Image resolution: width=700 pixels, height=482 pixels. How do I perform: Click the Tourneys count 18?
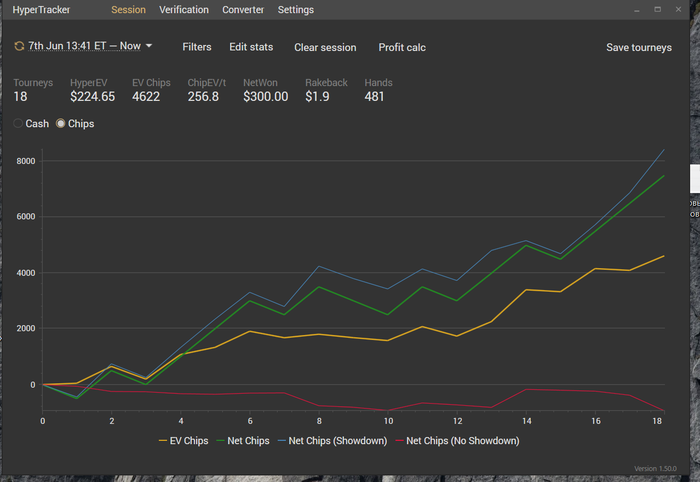click(21, 96)
